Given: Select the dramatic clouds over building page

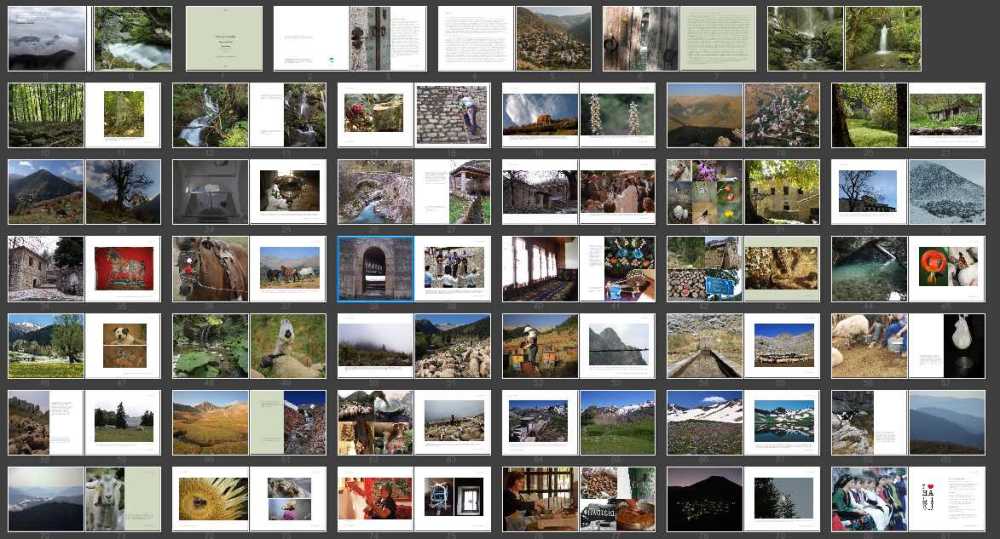Looking at the screenshot, I should coord(540,115).
